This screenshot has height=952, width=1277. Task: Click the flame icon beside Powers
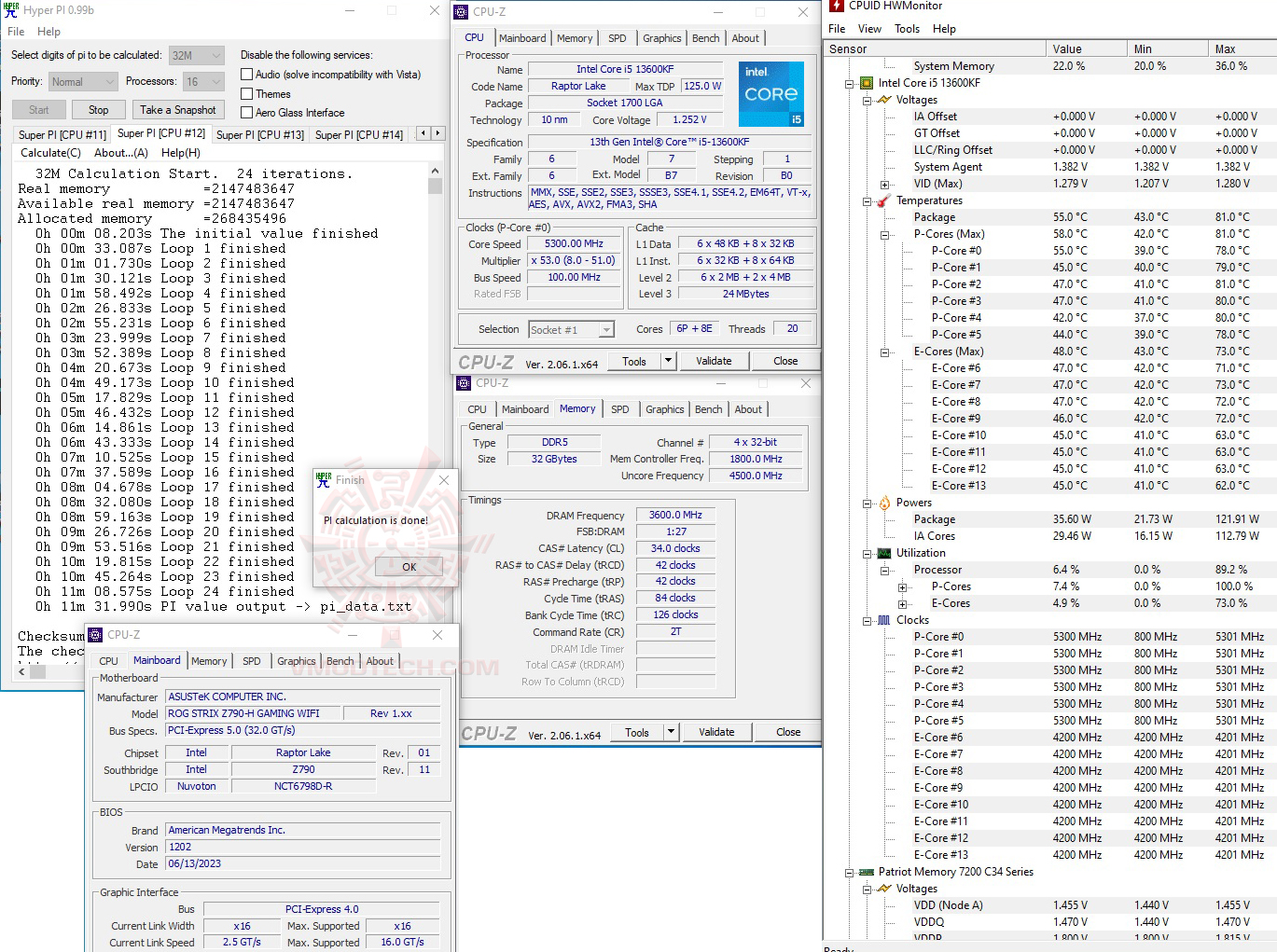click(884, 503)
